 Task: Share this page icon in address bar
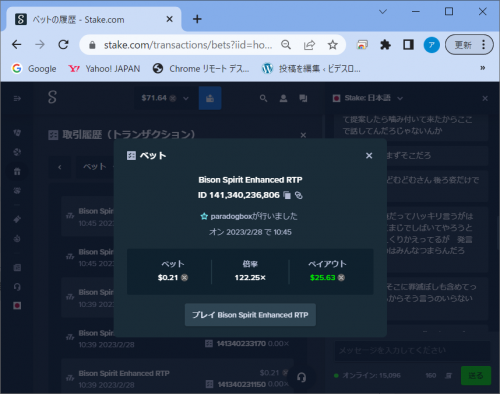[x=309, y=45]
